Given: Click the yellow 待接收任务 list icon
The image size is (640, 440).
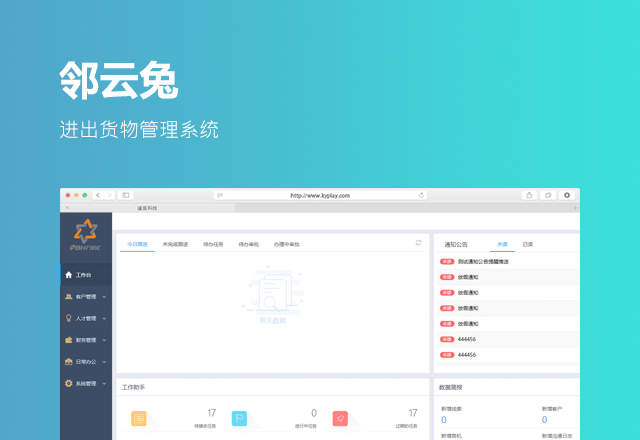Looking at the screenshot, I should [139, 418].
